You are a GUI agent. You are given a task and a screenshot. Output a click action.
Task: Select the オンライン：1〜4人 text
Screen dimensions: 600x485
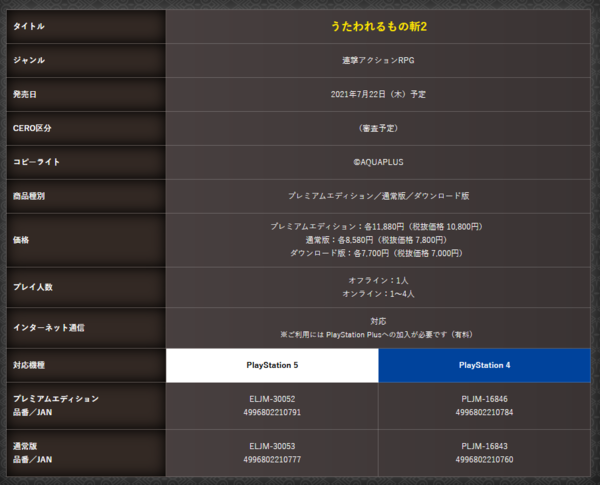[378, 294]
